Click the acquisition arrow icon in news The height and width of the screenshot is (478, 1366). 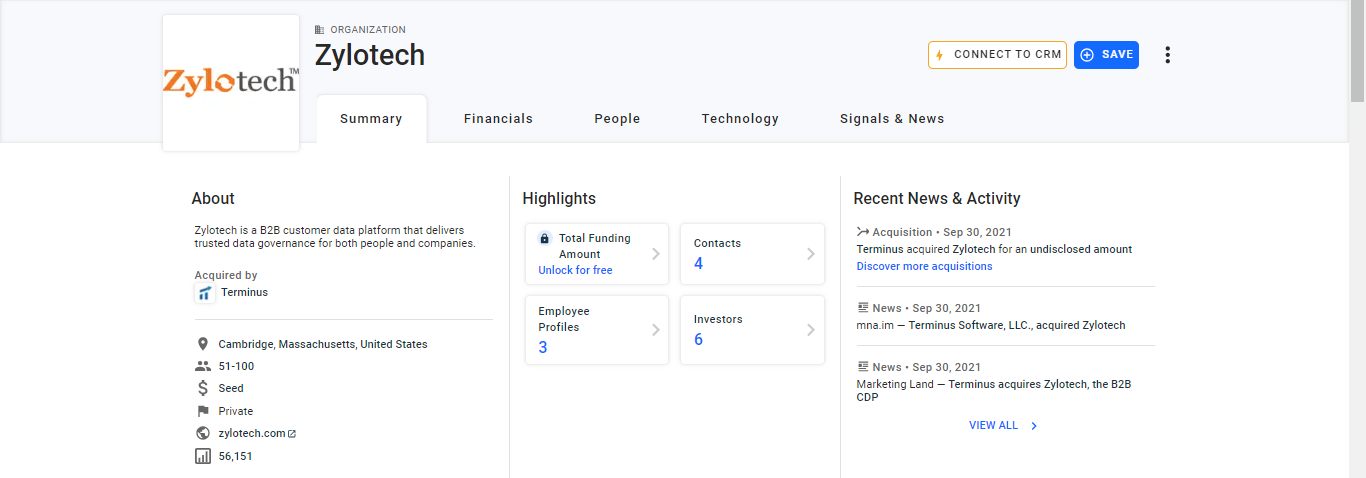(863, 232)
